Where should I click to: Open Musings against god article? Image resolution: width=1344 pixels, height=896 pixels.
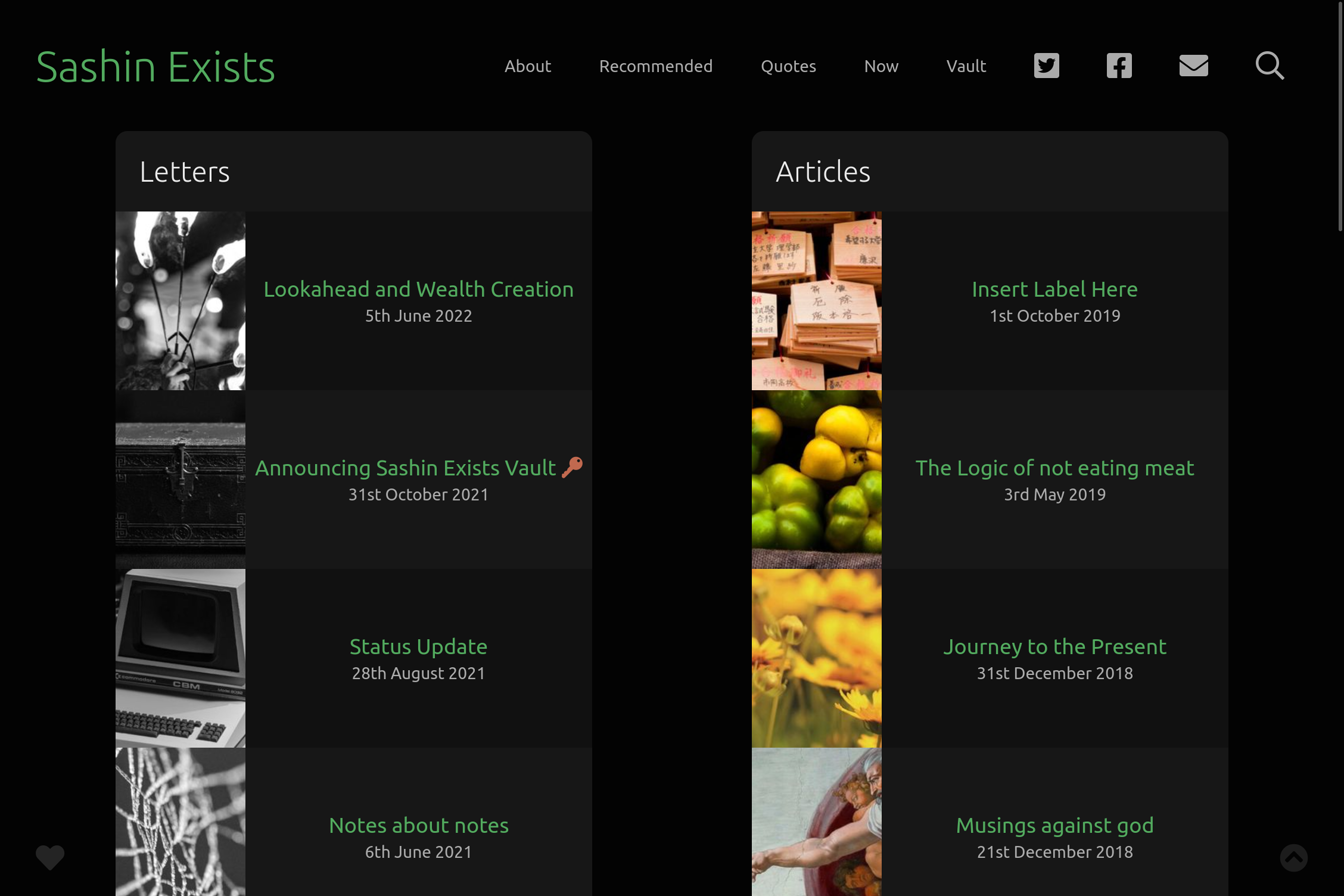click(x=1054, y=825)
